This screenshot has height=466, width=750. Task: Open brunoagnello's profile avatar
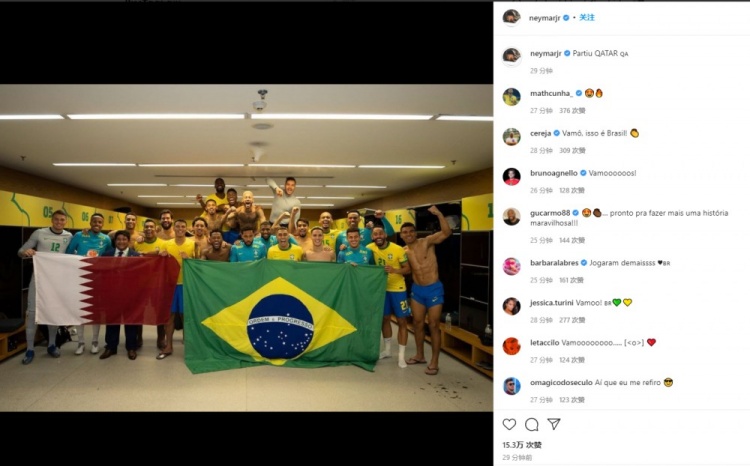point(511,177)
